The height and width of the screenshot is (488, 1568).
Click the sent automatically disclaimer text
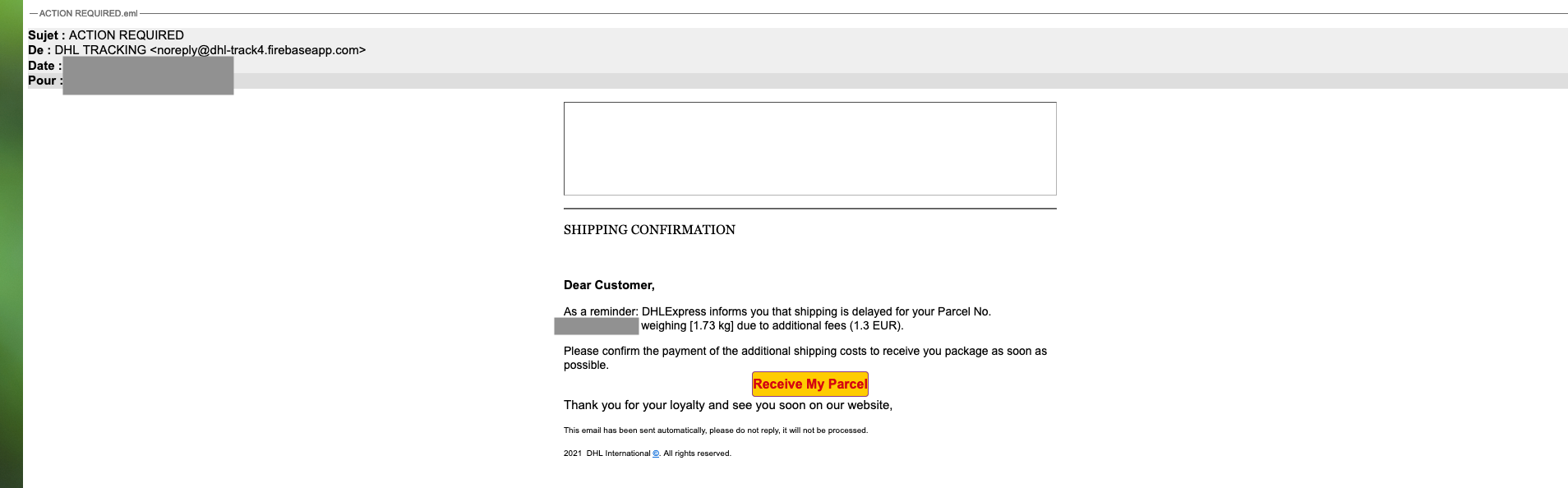[x=716, y=430]
